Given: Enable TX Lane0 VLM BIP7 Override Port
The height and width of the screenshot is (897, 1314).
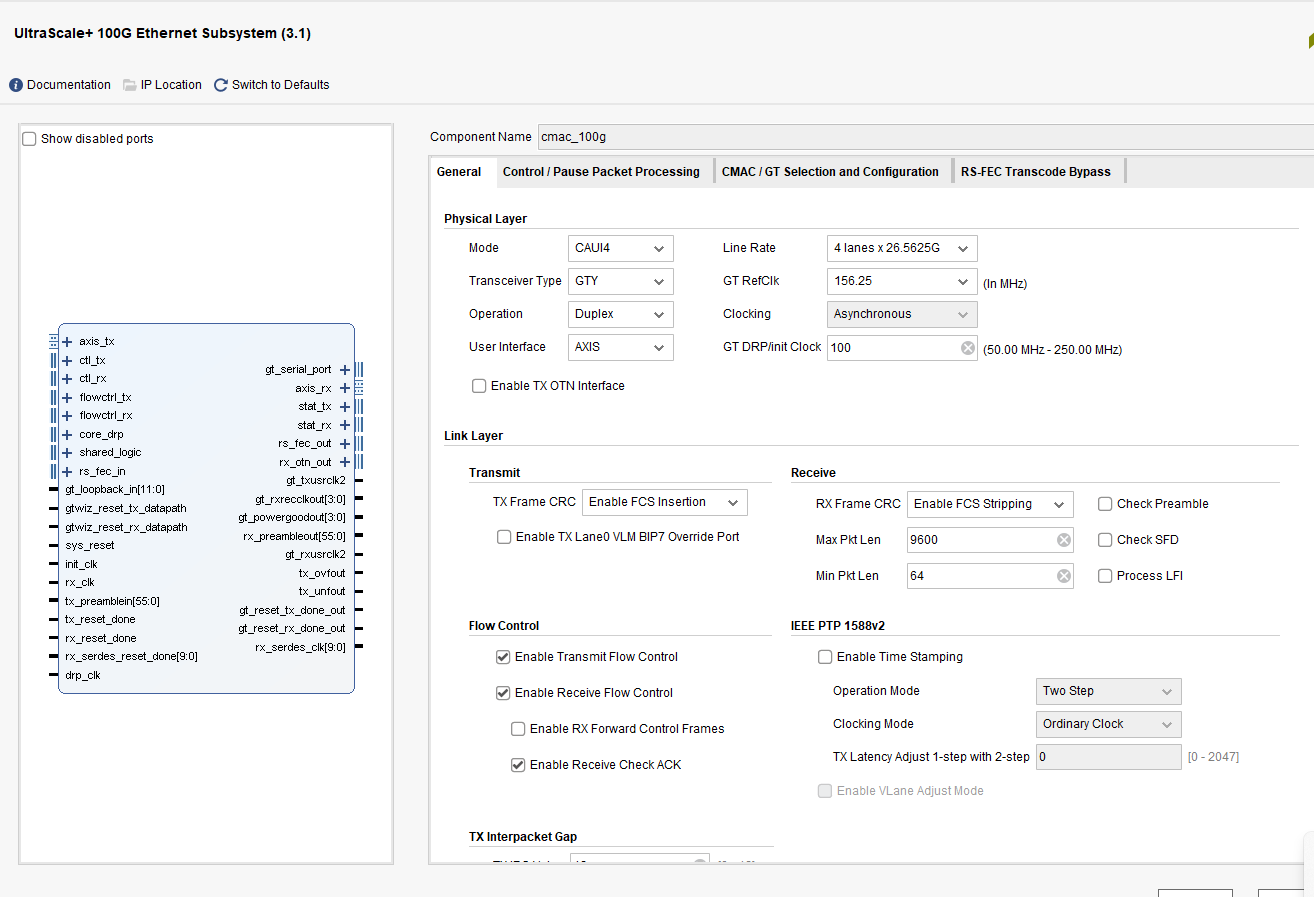Looking at the screenshot, I should [x=504, y=537].
